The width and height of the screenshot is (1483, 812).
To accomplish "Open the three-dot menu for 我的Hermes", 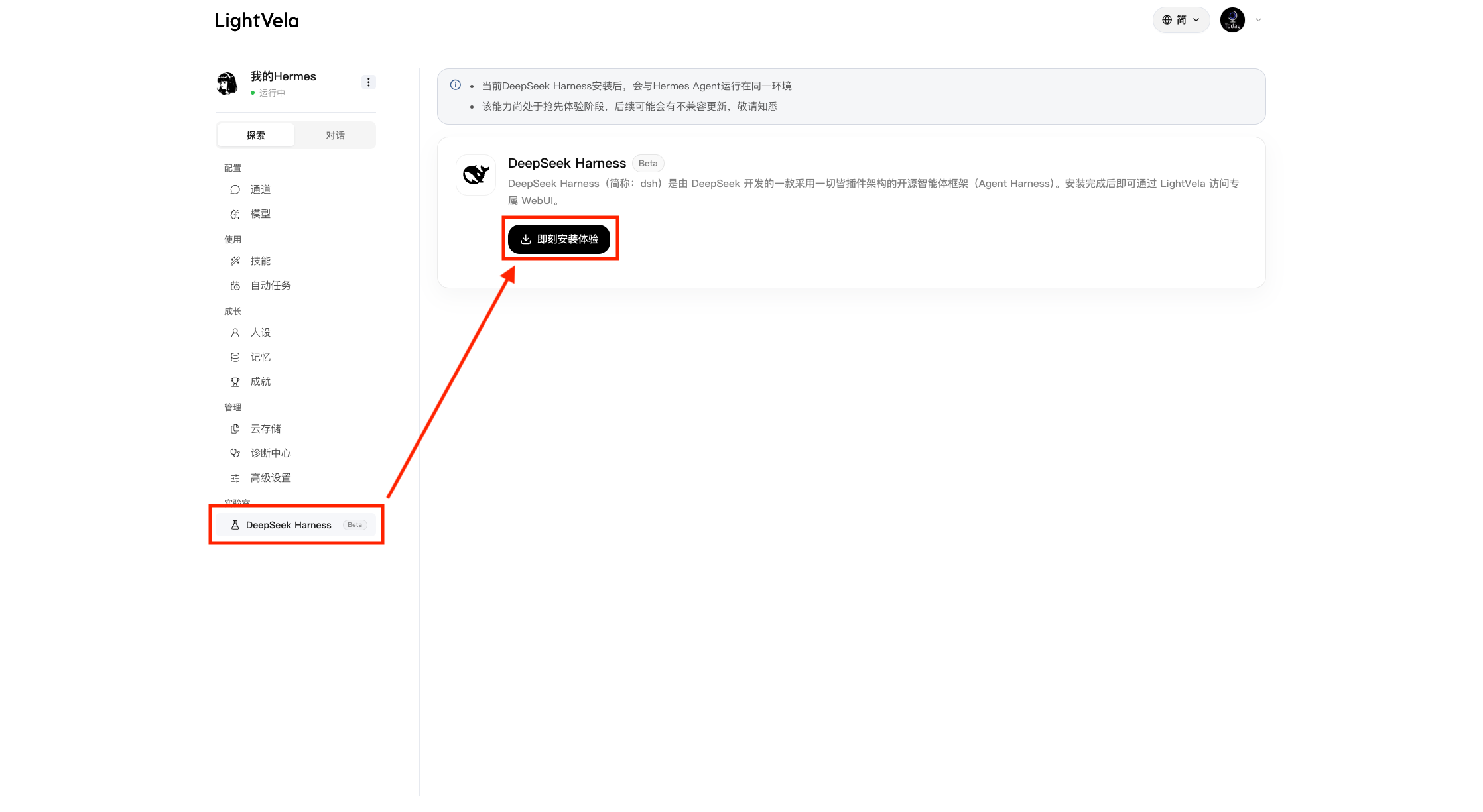I will tap(369, 82).
